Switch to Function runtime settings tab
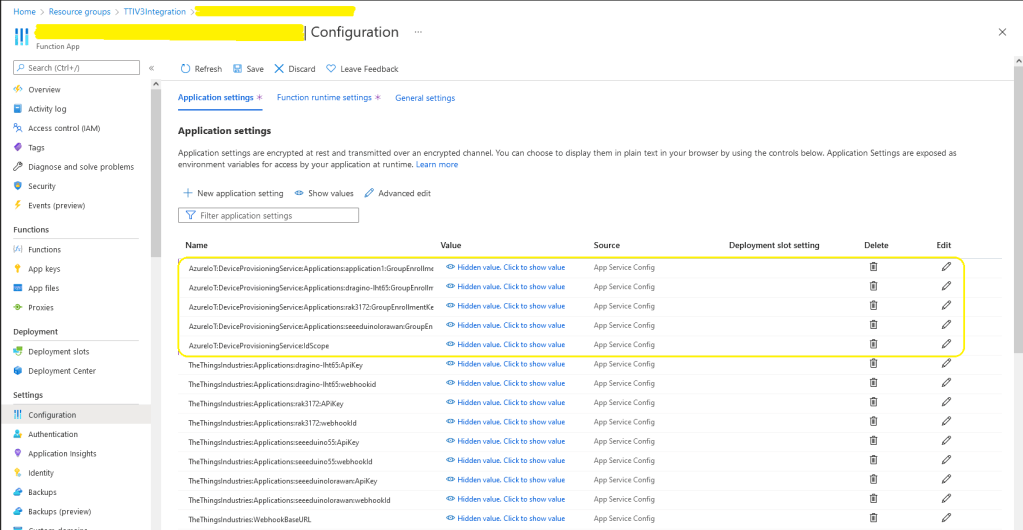Screen dimensions: 1023x530 323,98
